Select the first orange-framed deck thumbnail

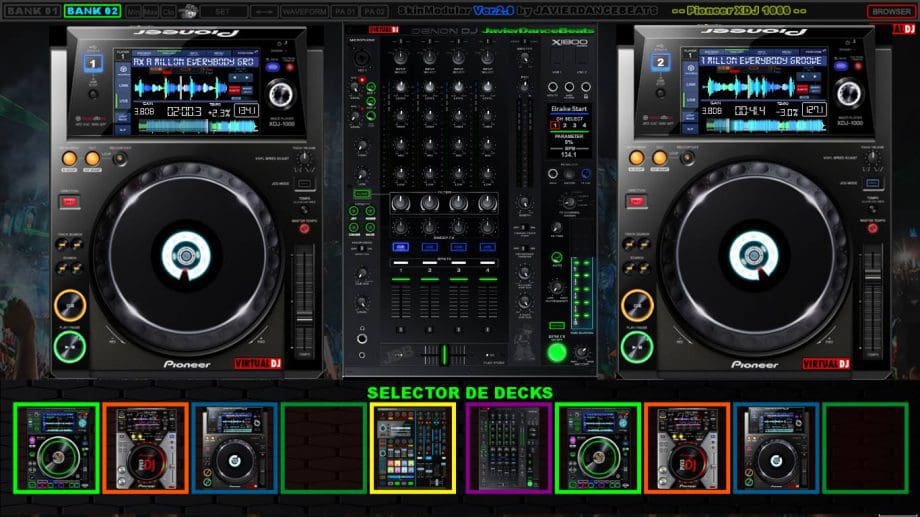146,448
